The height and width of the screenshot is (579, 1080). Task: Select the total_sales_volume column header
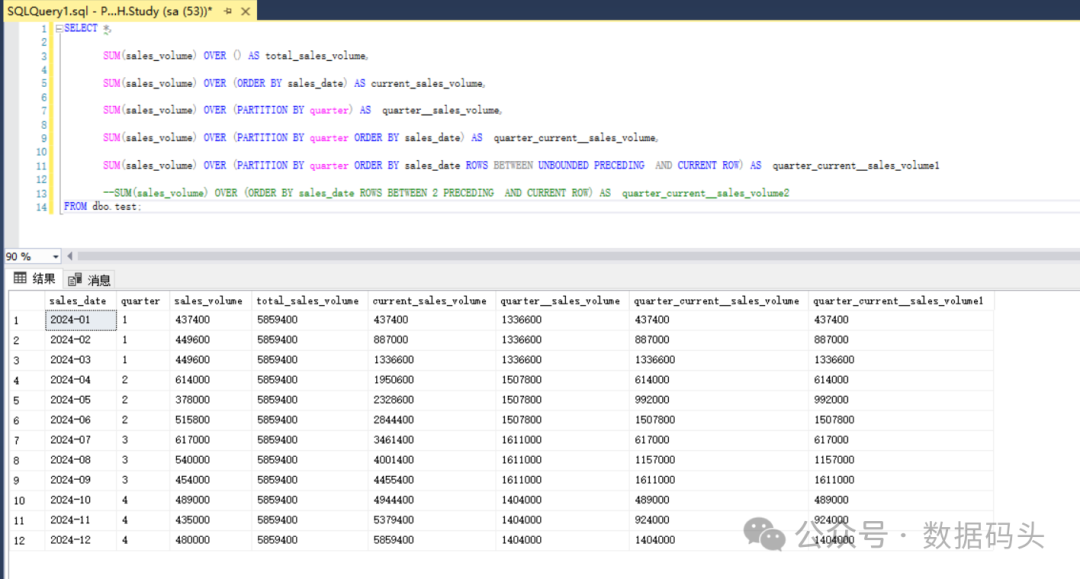[x=309, y=301]
